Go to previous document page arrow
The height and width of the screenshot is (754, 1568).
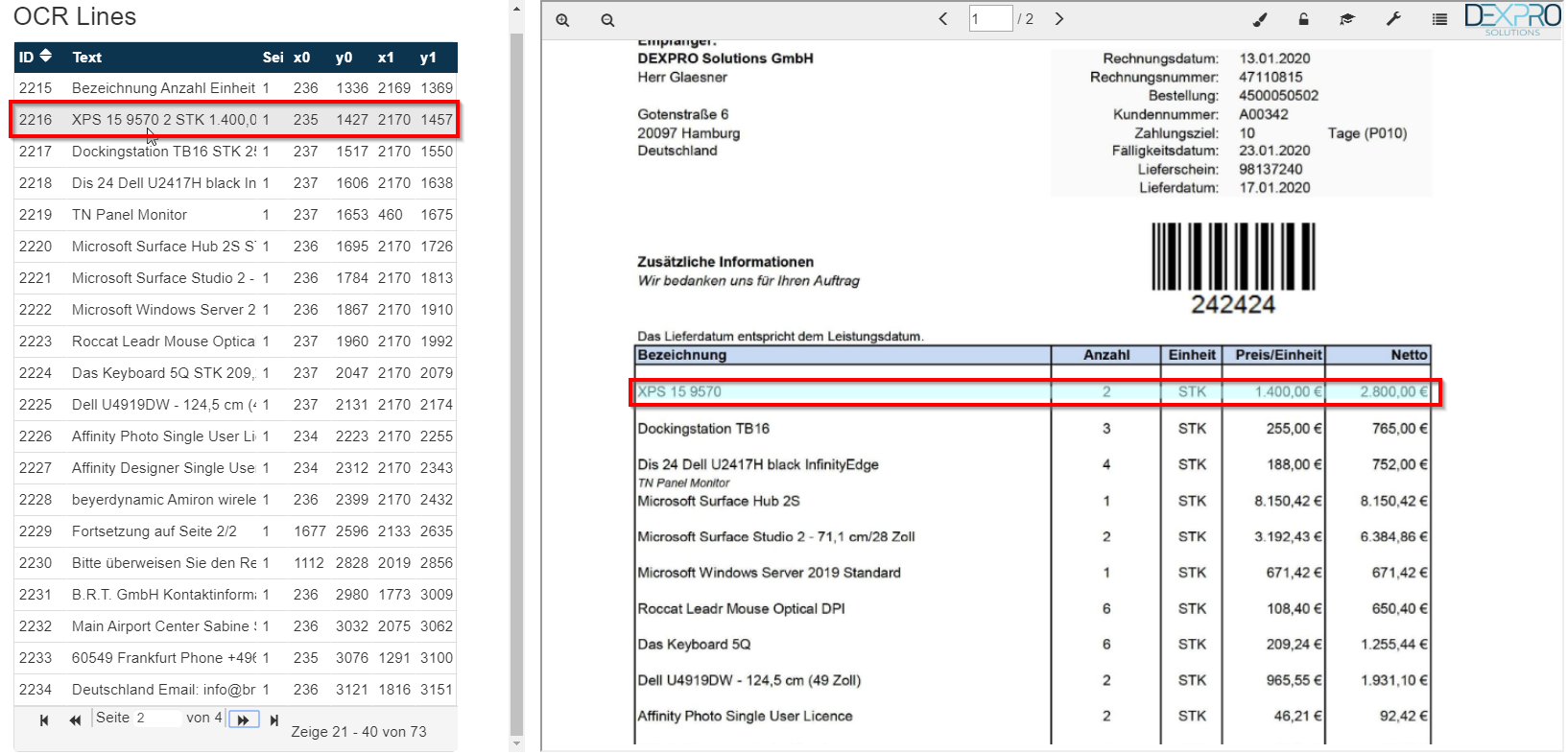[943, 18]
